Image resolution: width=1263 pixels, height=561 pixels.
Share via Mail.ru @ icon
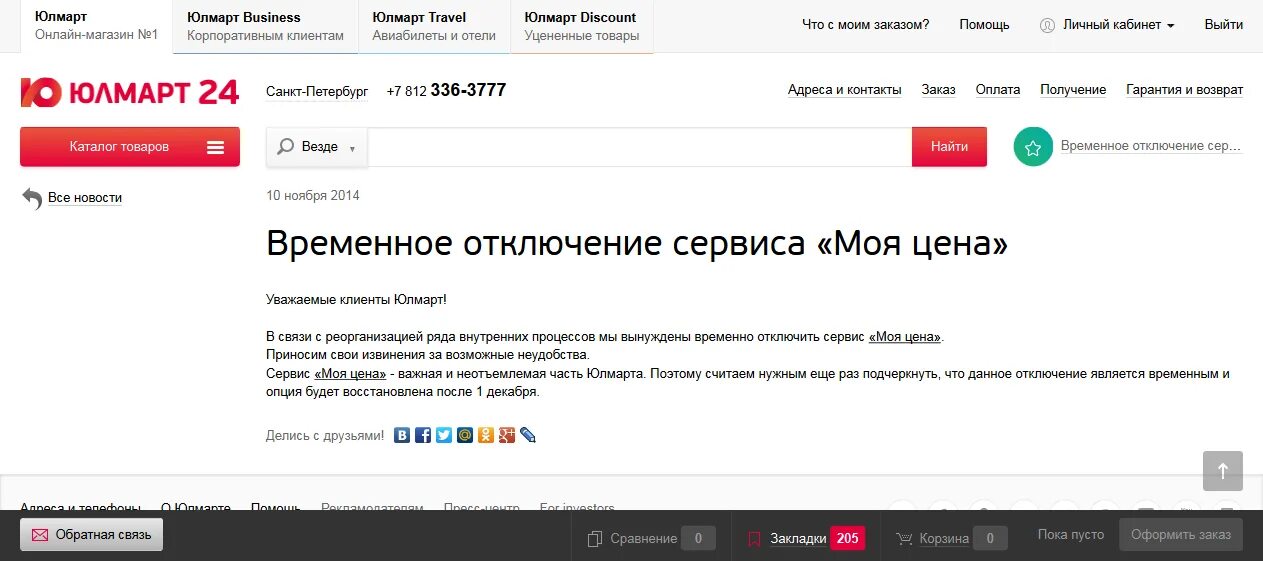pos(465,435)
